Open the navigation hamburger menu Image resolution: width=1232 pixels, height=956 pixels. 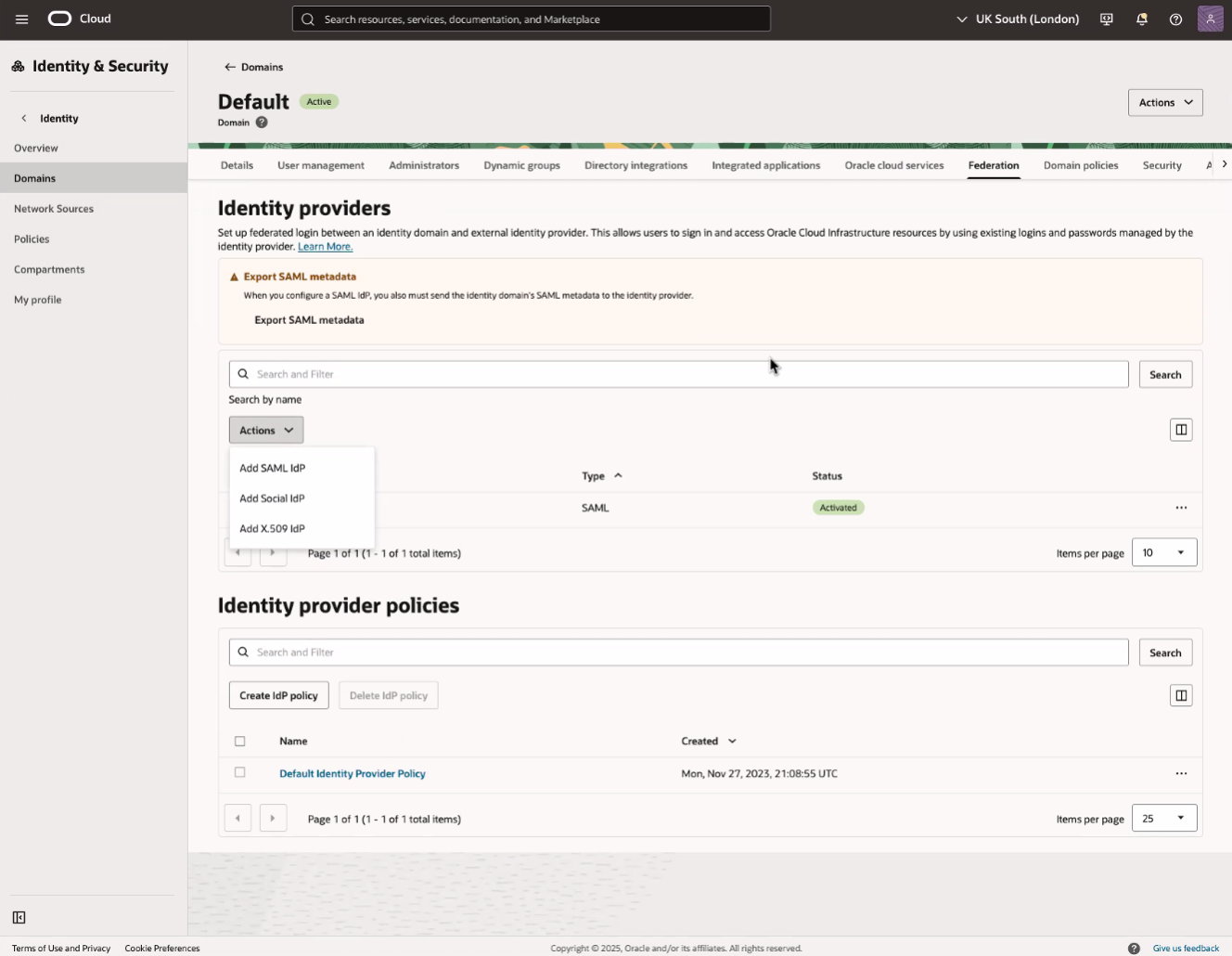click(x=21, y=19)
